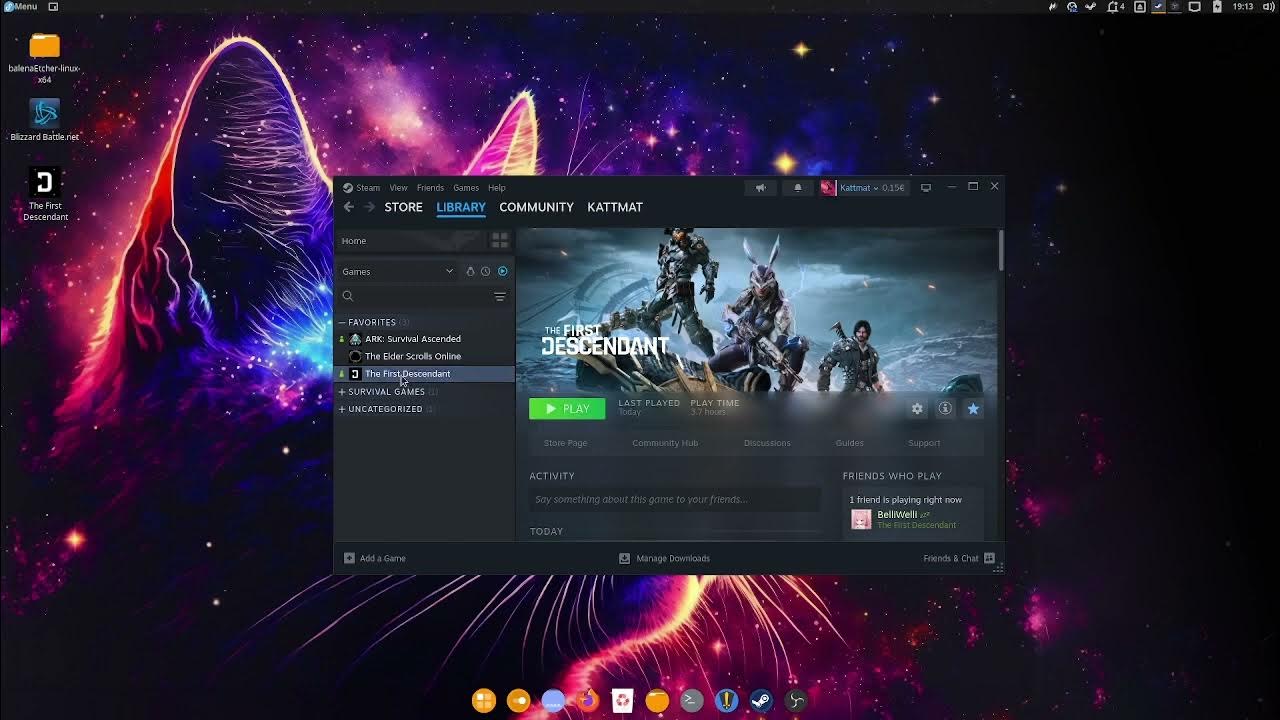
Task: Toggle the settings switch icon in dock
Action: click(x=518, y=701)
